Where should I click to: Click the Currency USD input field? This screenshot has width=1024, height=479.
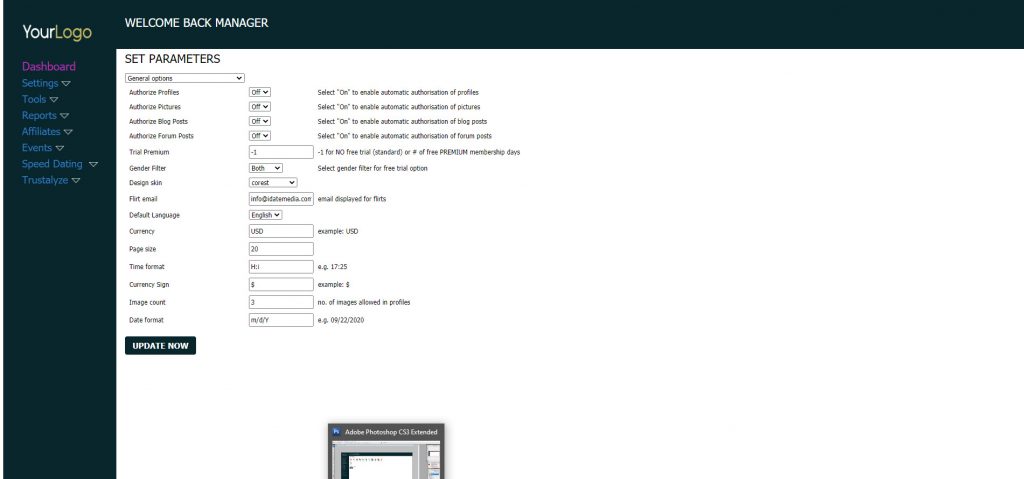click(x=281, y=231)
